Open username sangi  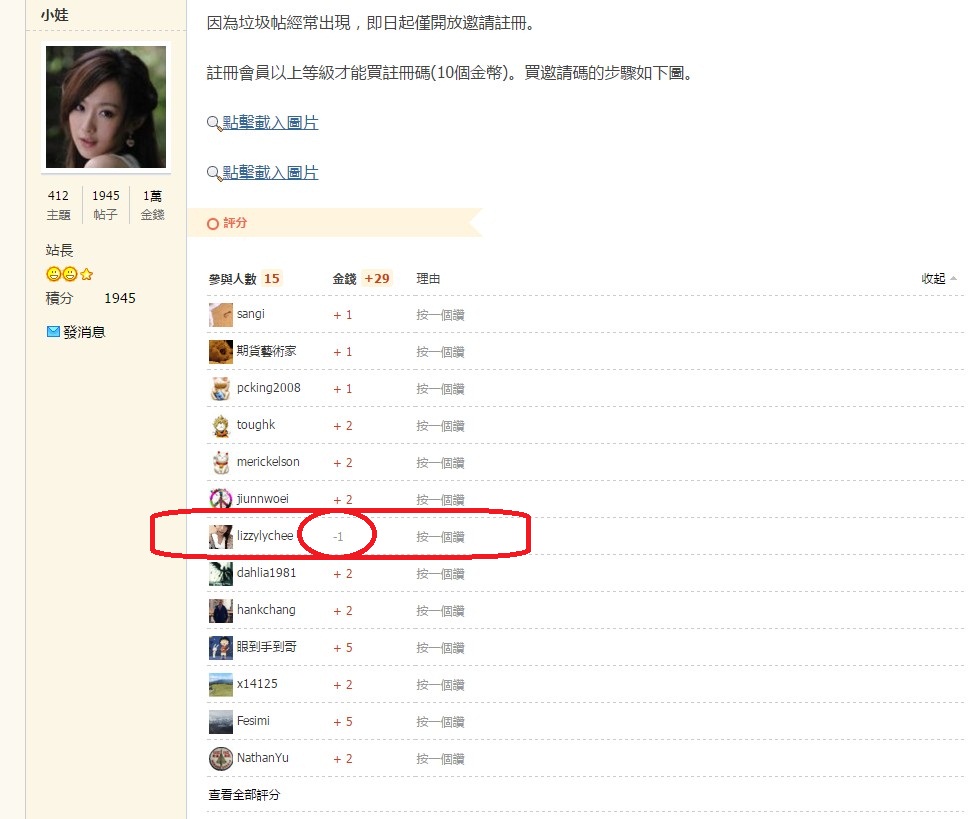250,314
